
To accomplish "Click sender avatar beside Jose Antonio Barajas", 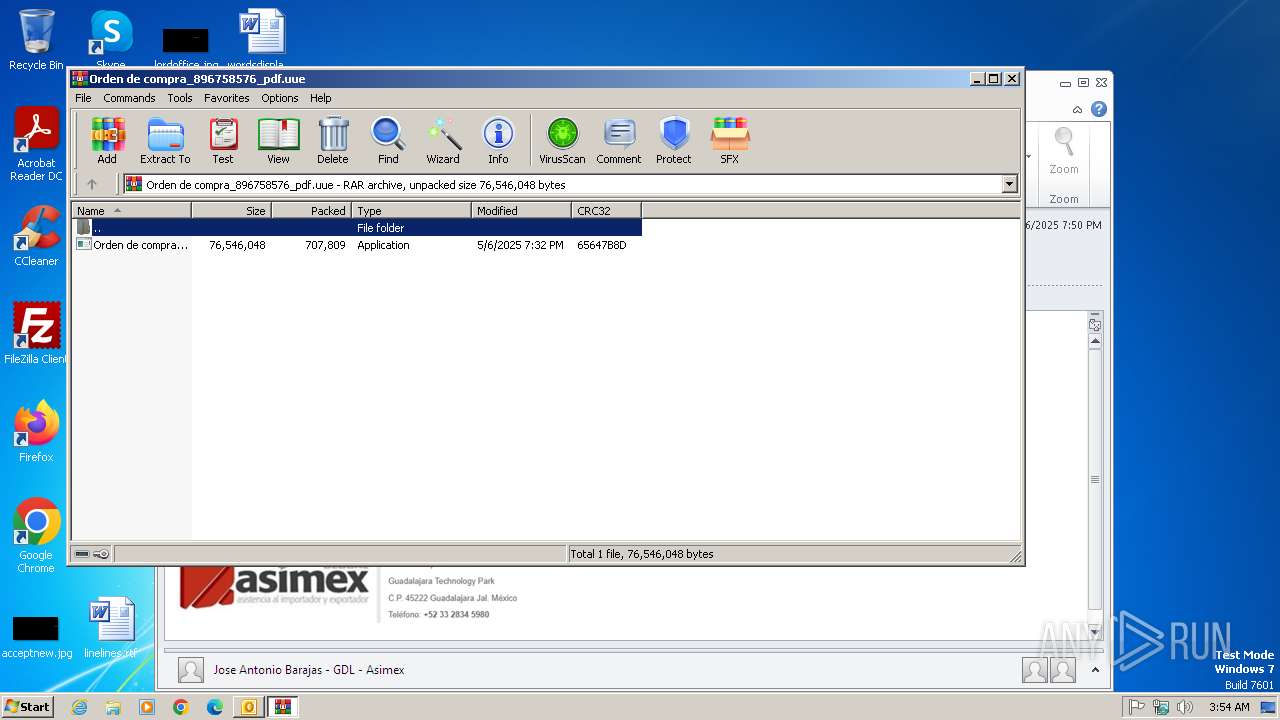I will click(x=191, y=670).
